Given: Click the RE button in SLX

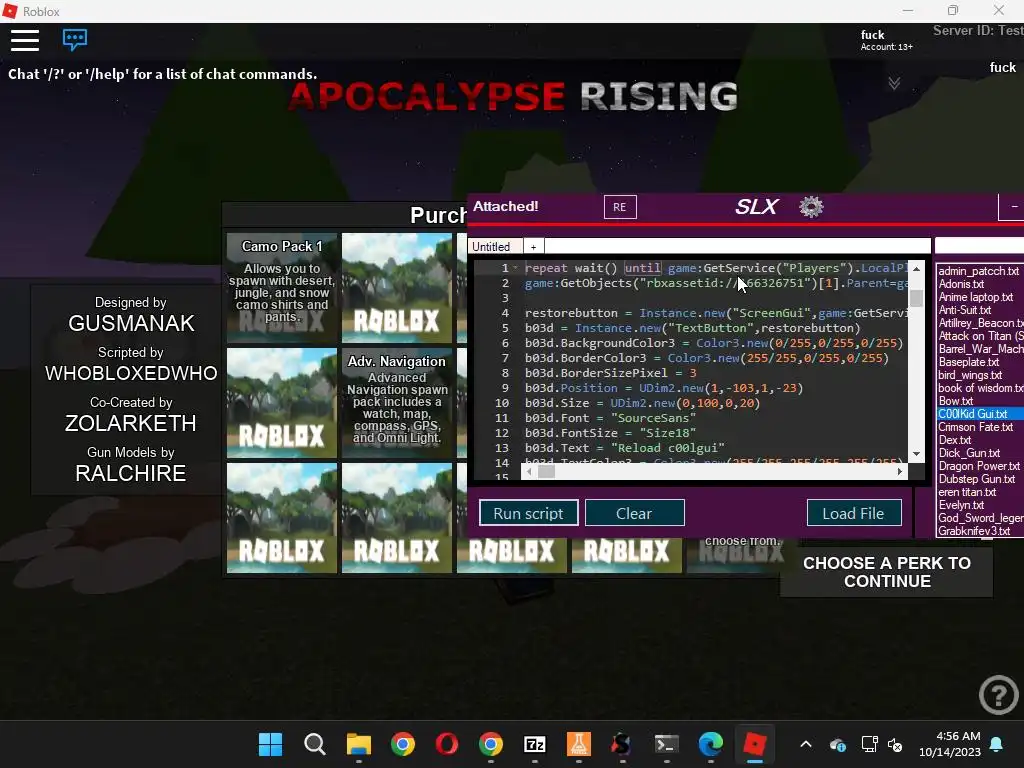Looking at the screenshot, I should point(620,207).
